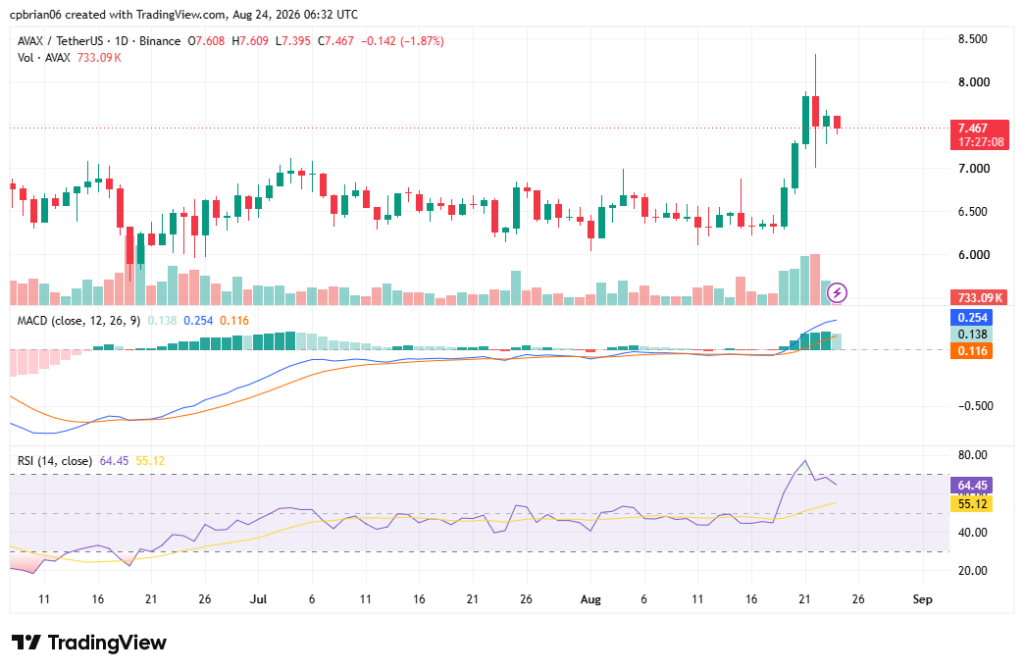The width and height of the screenshot is (1024, 672).
Task: Click the Vol · AVAX legend
Action: click(44, 58)
